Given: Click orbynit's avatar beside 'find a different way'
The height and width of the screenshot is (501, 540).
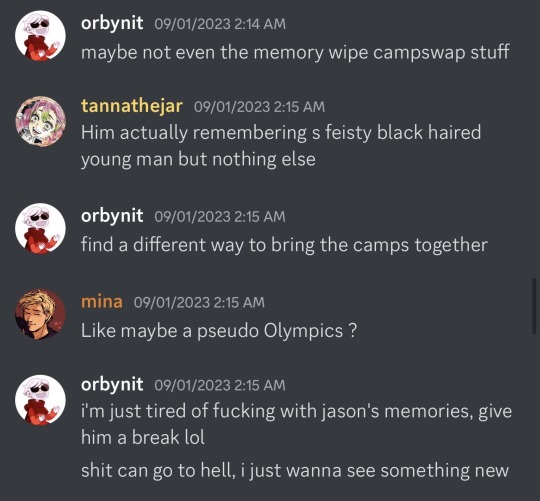Looking at the screenshot, I should point(40,228).
